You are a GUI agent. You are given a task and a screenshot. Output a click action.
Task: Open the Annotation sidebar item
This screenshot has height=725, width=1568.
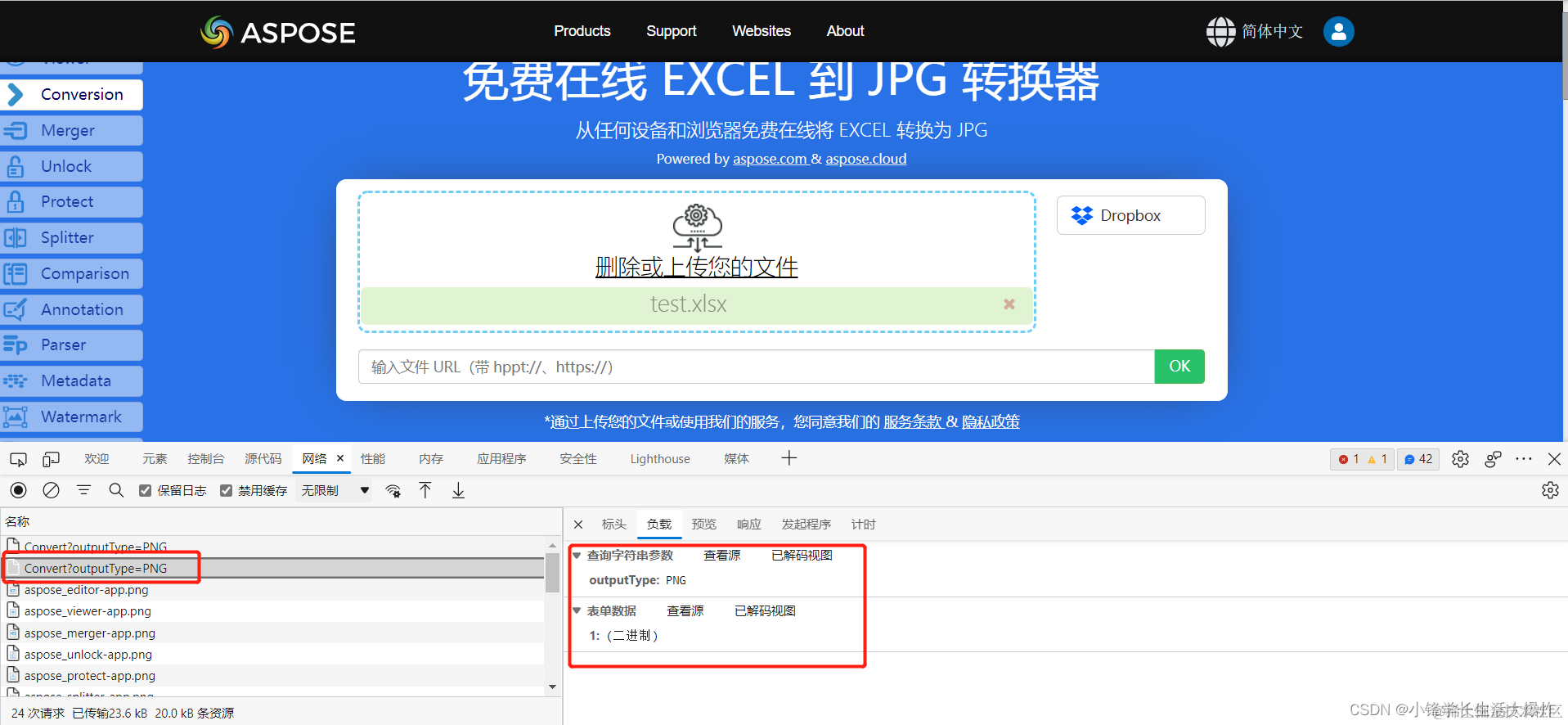click(72, 309)
